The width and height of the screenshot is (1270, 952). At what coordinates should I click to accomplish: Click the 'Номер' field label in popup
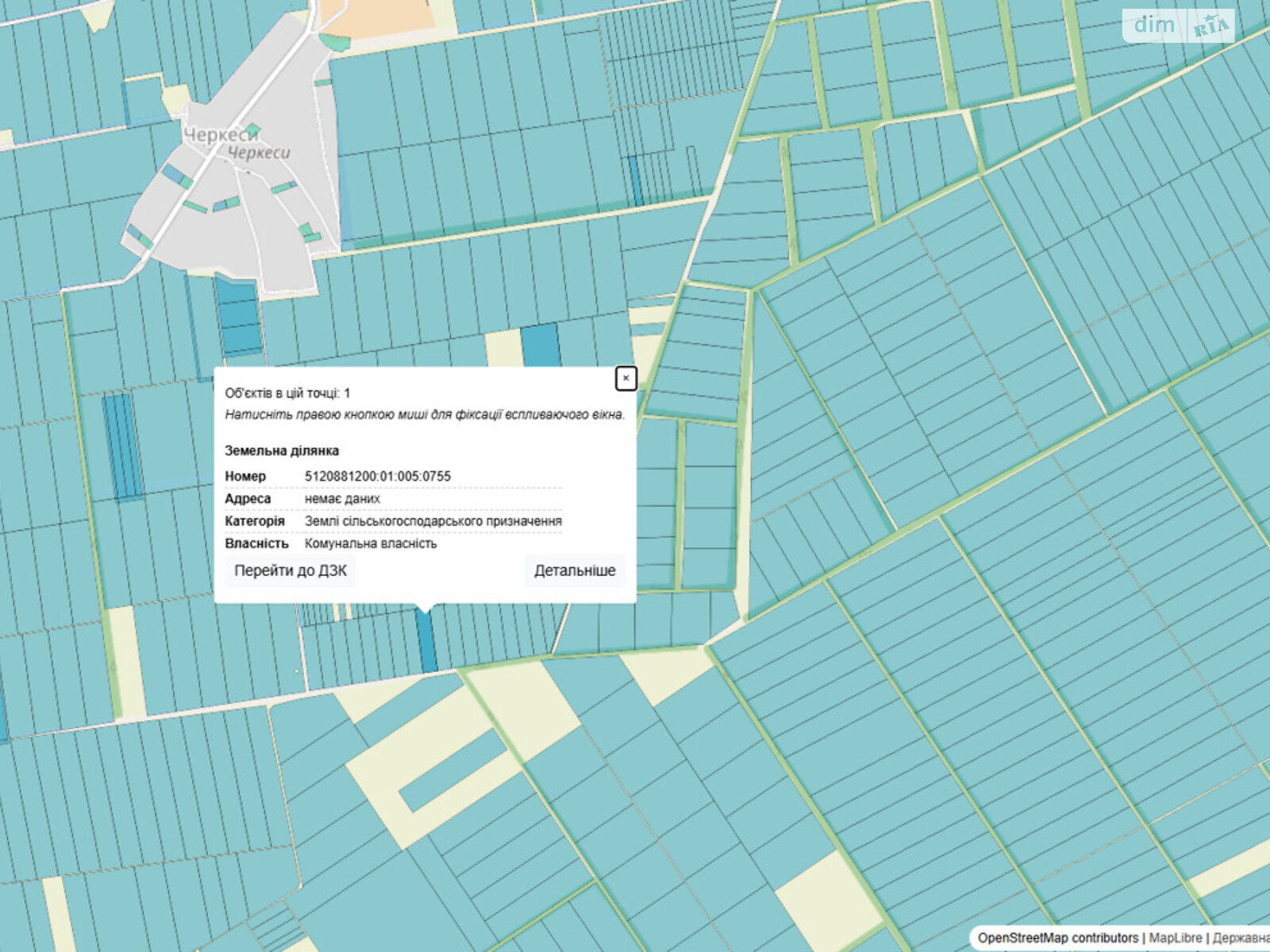245,476
